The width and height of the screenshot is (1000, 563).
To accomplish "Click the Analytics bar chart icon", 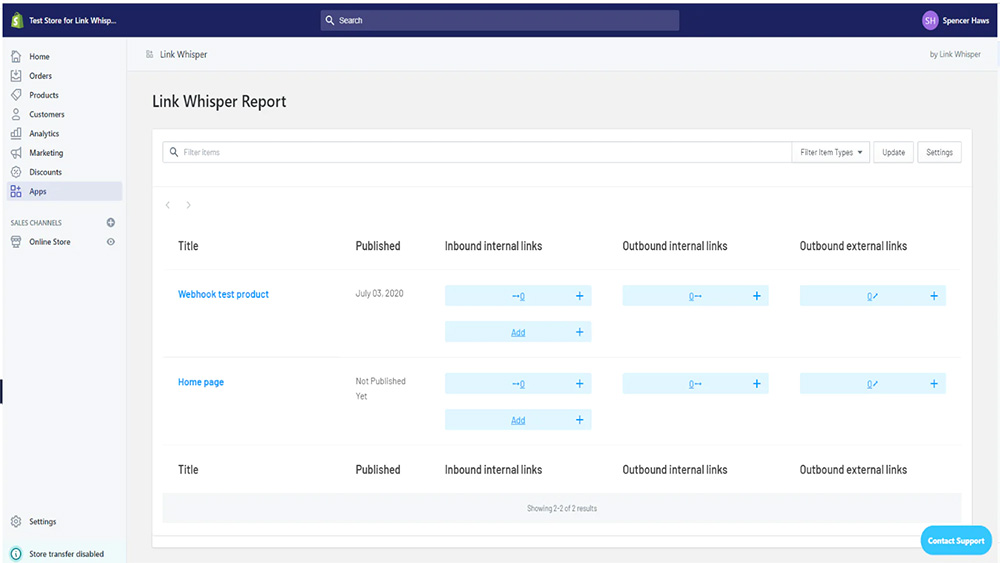I will [16, 133].
